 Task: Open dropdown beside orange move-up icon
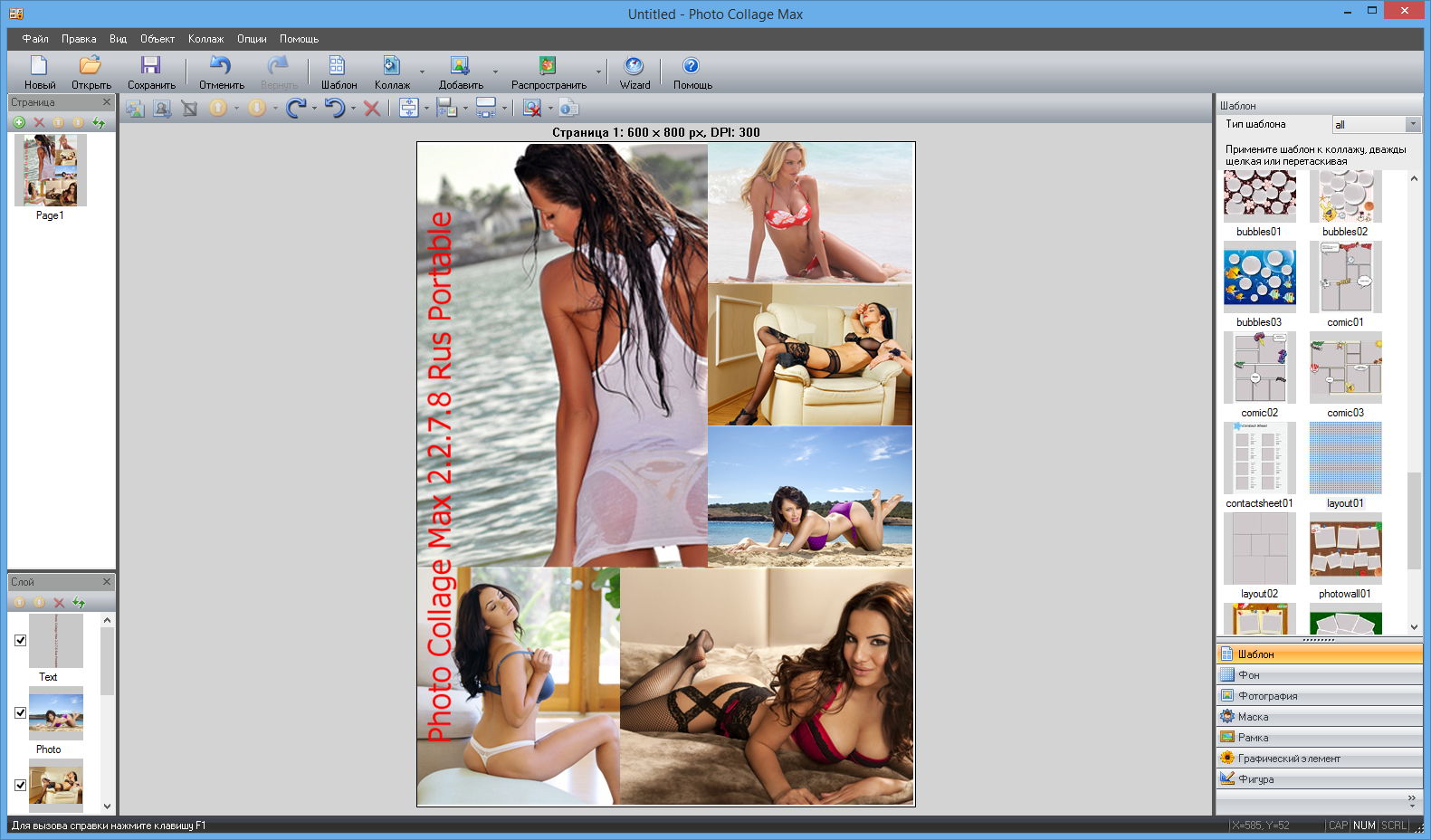click(x=236, y=109)
